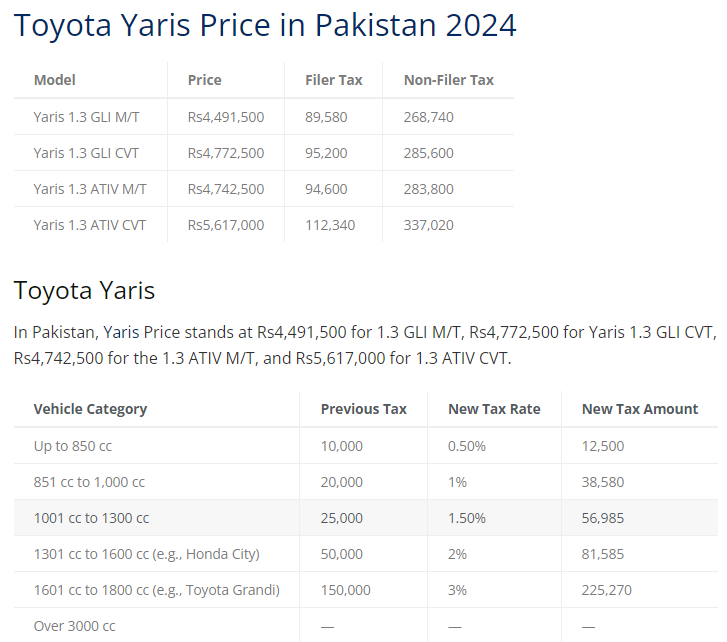The height and width of the screenshot is (642, 727).
Task: Click the 'Model' column header
Action: (x=55, y=80)
